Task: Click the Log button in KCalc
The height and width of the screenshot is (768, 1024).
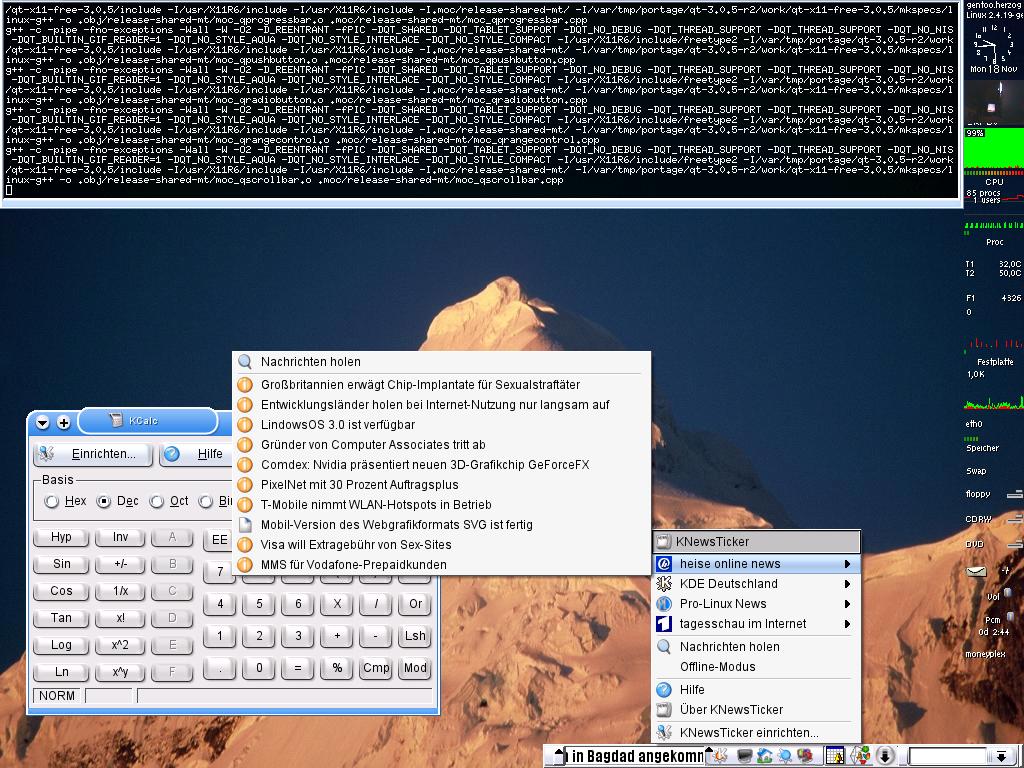Action: click(61, 645)
